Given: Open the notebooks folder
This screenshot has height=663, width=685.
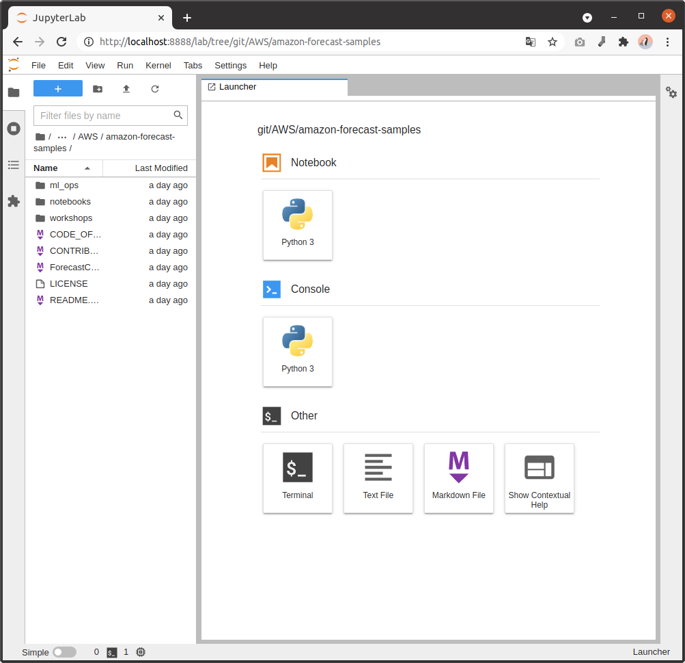Looking at the screenshot, I should coord(111,202).
